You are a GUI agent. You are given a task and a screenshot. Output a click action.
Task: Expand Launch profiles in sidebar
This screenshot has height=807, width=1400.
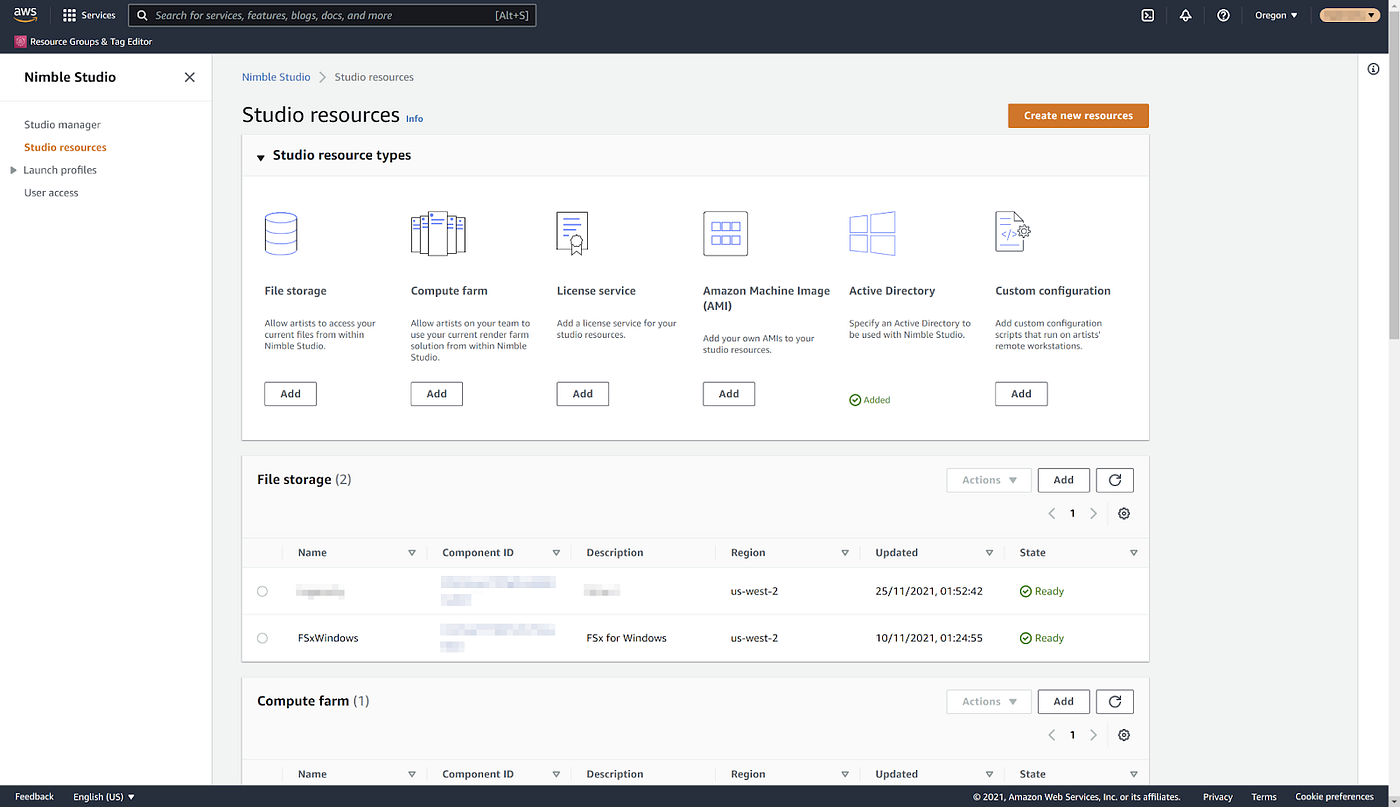13,170
